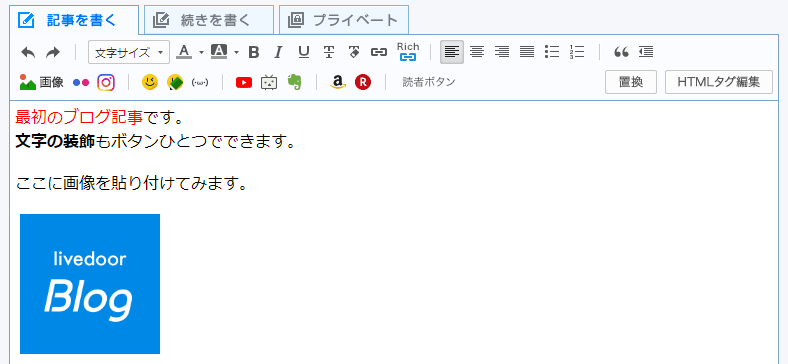788x364 pixels.
Task: Click the line ここに画像を貼り付けてみます。
Action: 132,184
